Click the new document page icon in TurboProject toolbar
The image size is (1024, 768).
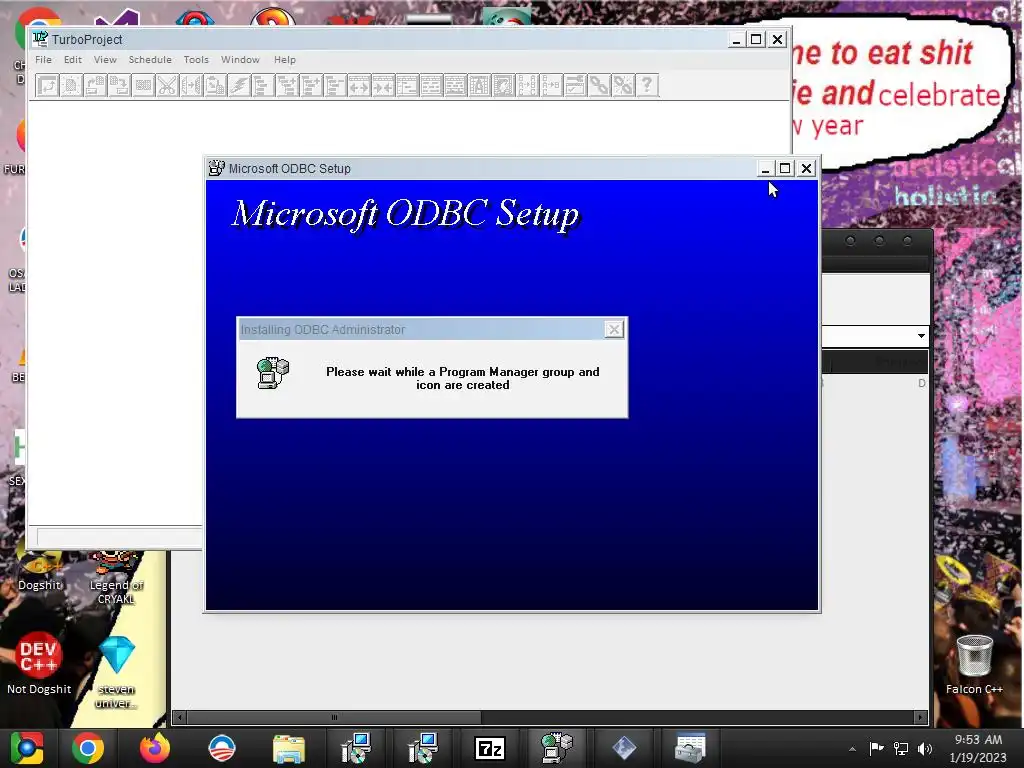coord(71,86)
